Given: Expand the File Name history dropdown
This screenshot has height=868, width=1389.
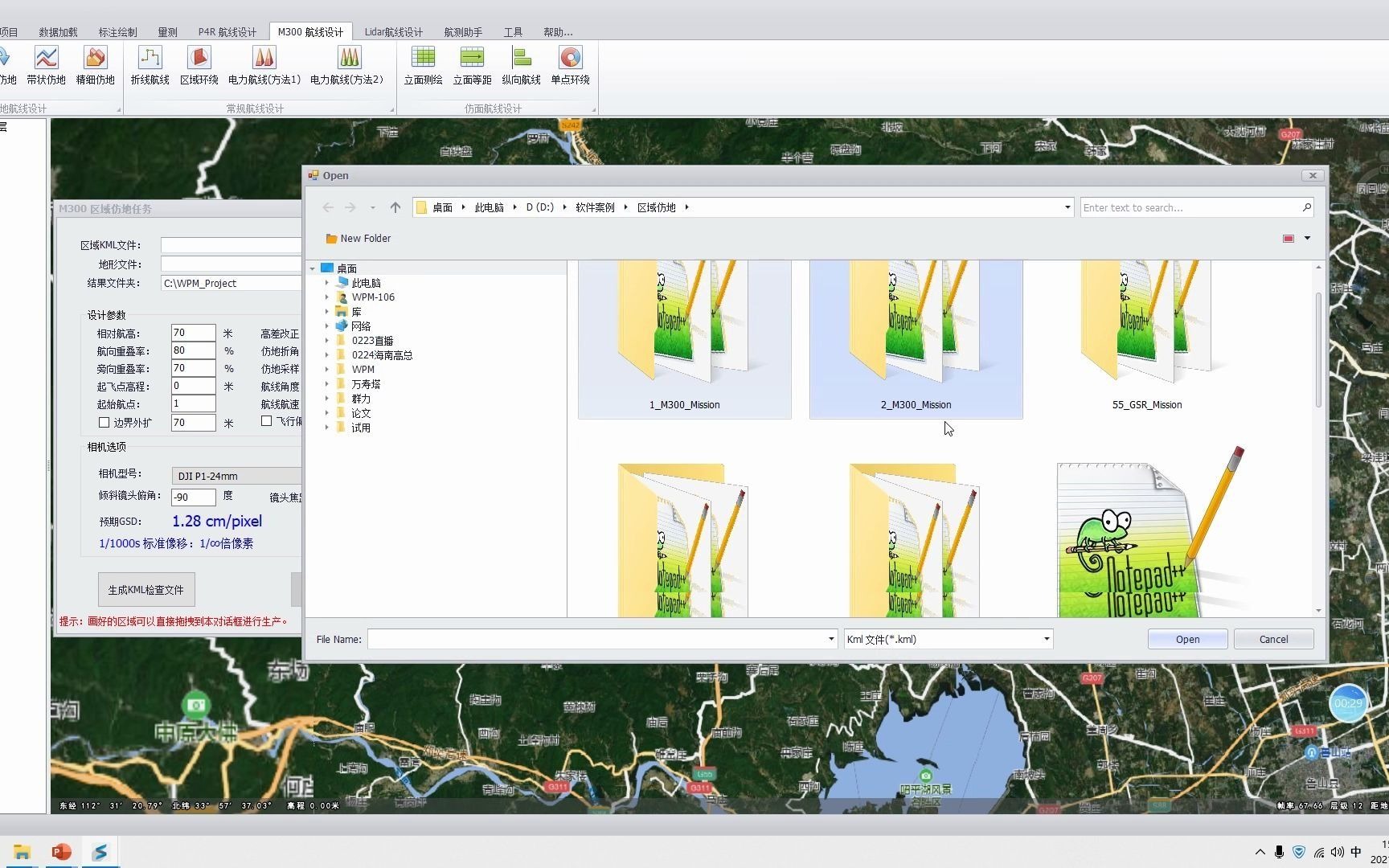Looking at the screenshot, I should 830,639.
